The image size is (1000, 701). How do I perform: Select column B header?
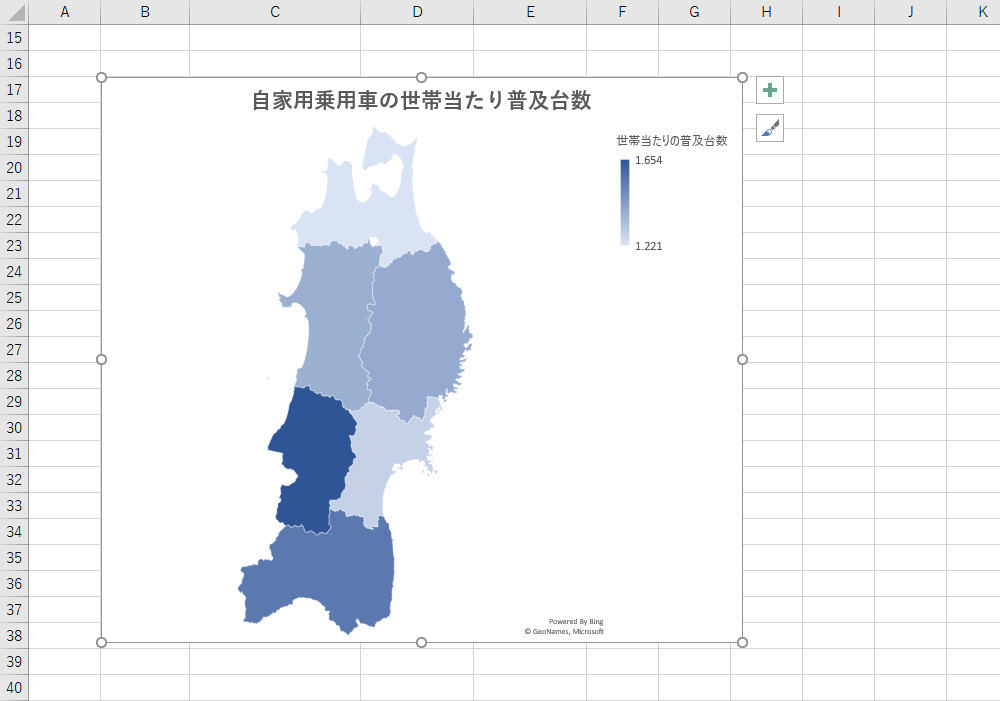[x=145, y=12]
